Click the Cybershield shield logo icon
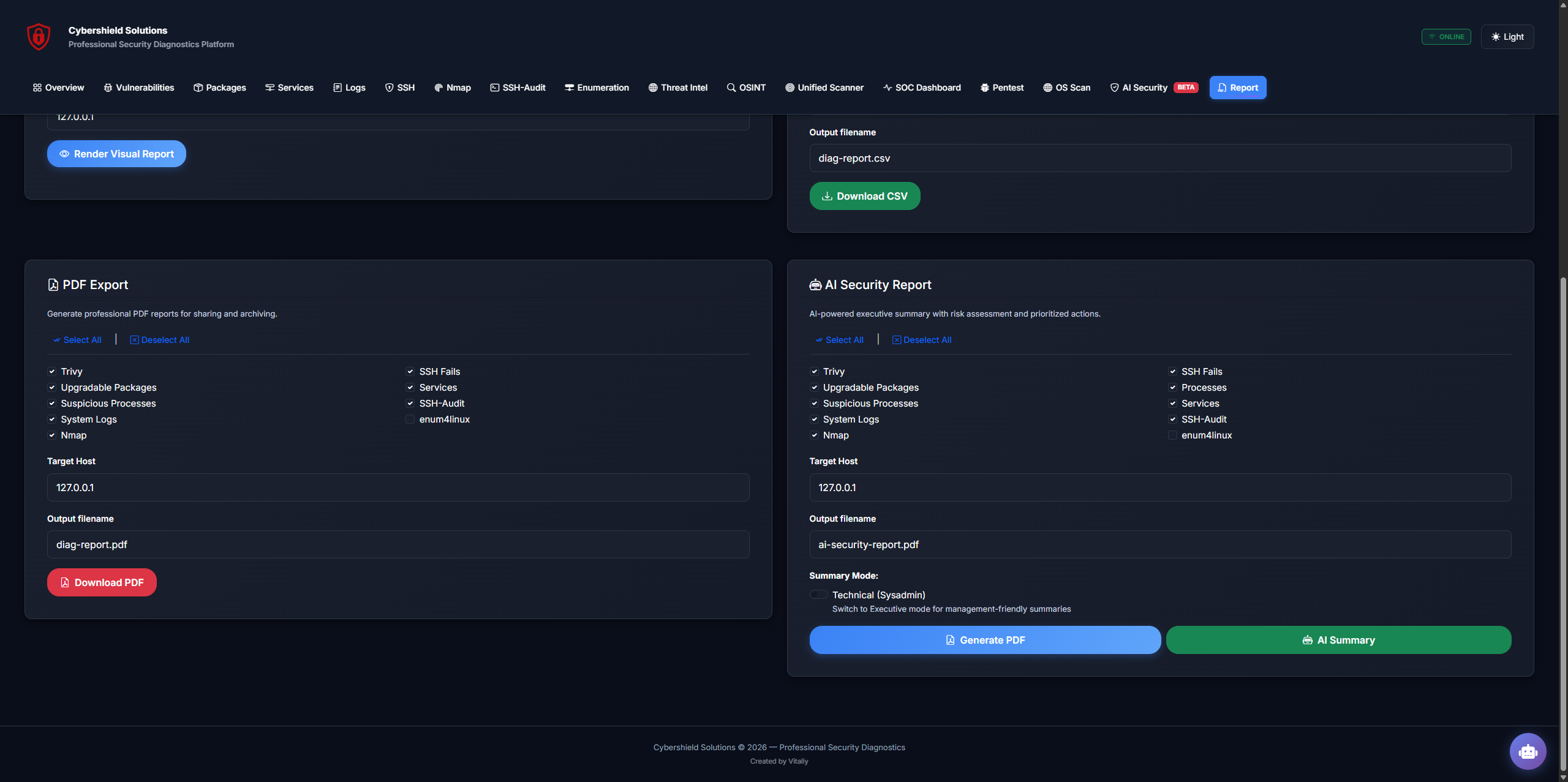The image size is (1568, 782). tap(39, 37)
